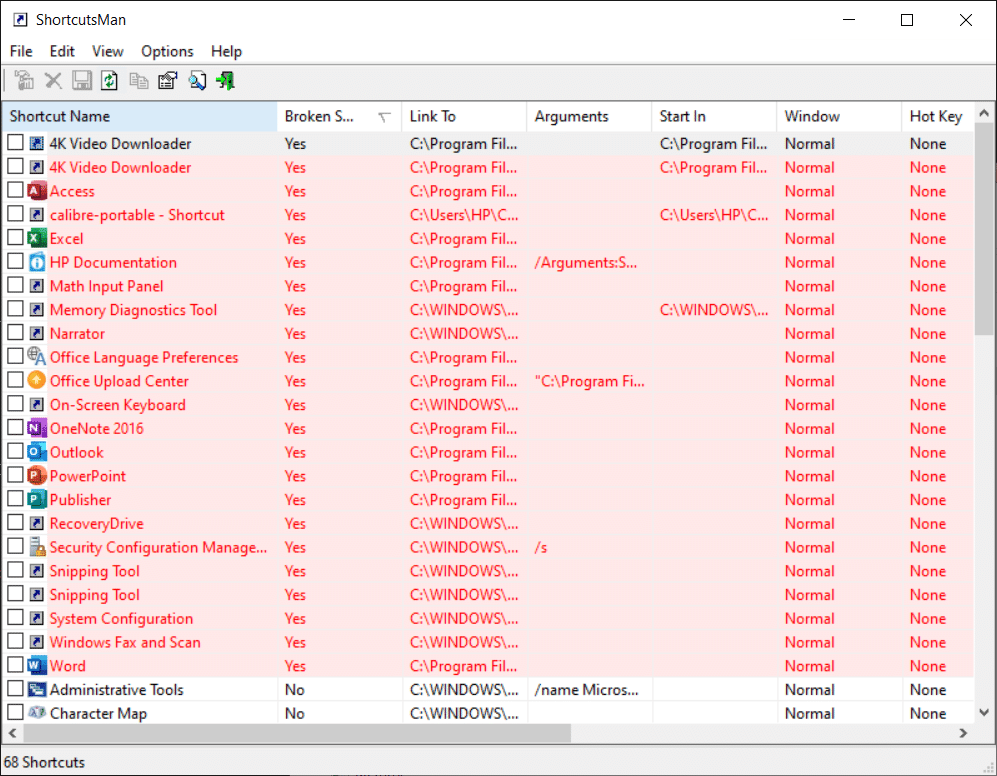The image size is (997, 776).
Task: Click the "/Arguments:S..." cell
Action: 586,262
